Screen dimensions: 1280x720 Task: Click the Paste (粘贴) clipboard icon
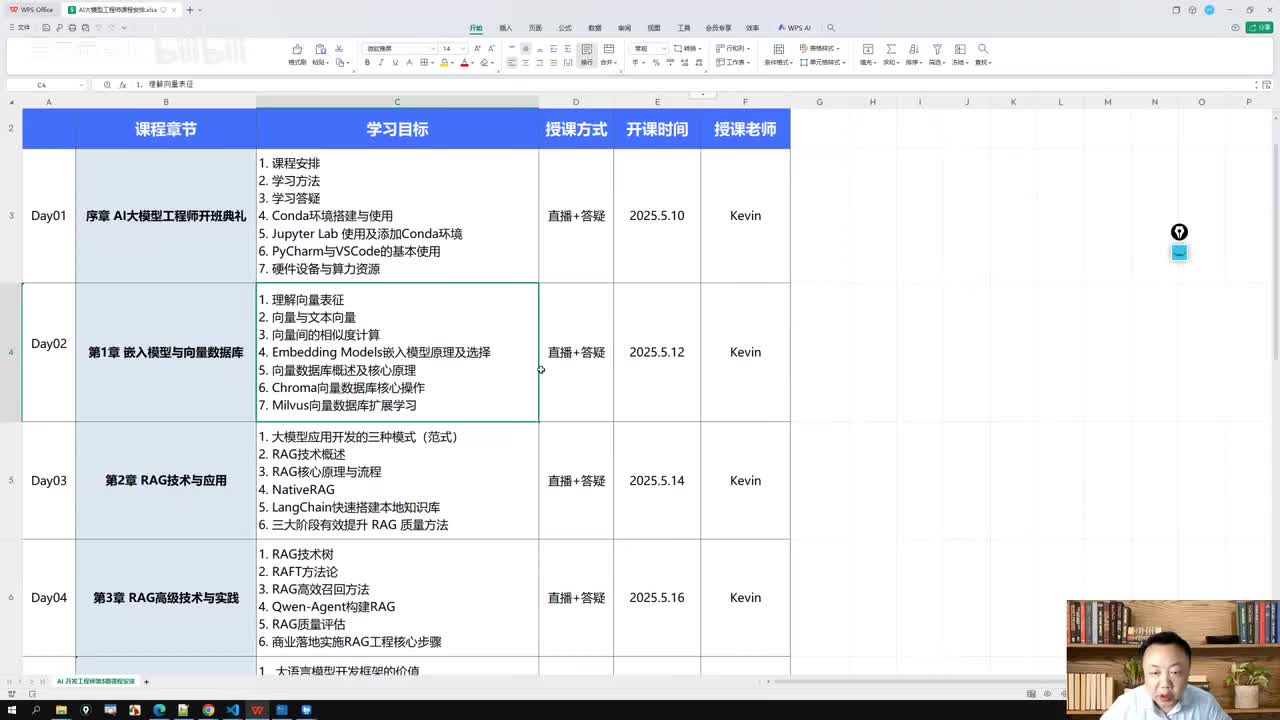point(320,49)
